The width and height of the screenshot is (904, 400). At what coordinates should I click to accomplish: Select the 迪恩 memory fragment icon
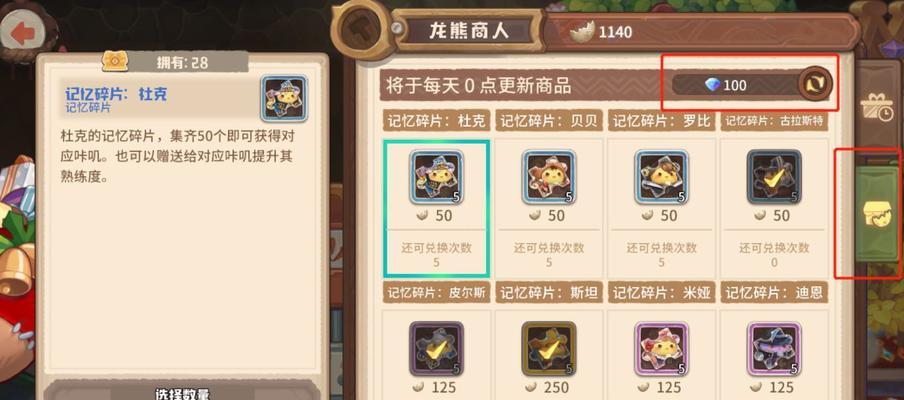pos(774,349)
